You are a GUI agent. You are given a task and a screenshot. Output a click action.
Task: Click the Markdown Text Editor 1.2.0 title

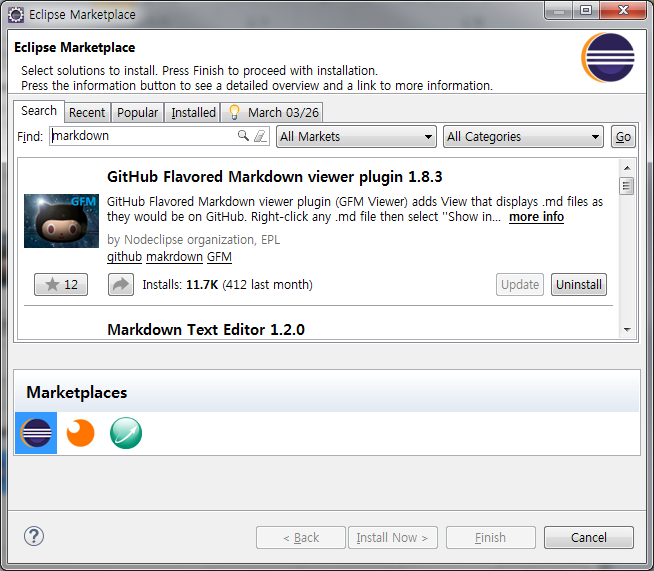click(206, 330)
